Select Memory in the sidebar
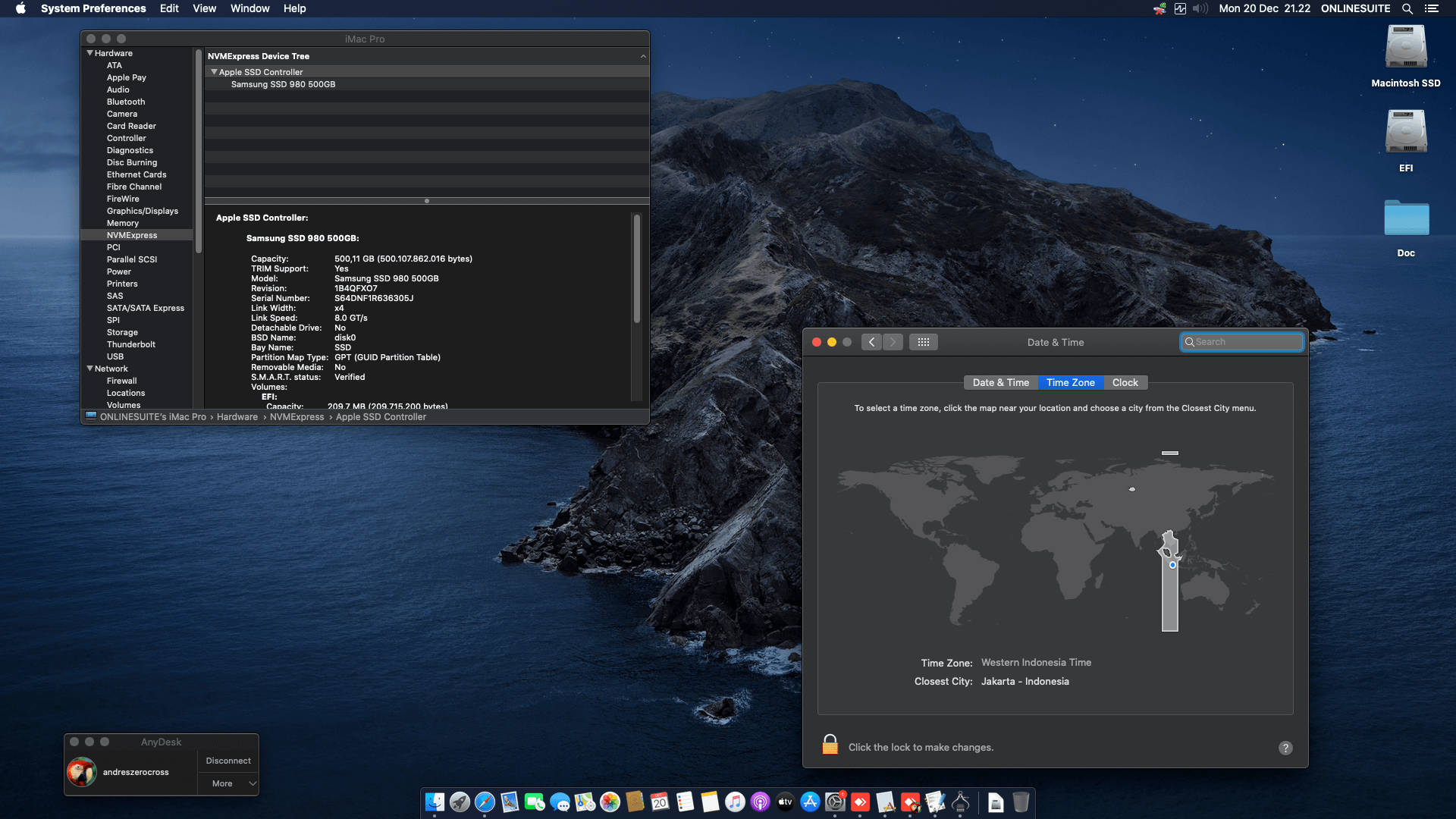Screen dimensions: 1456x819 click(x=123, y=223)
